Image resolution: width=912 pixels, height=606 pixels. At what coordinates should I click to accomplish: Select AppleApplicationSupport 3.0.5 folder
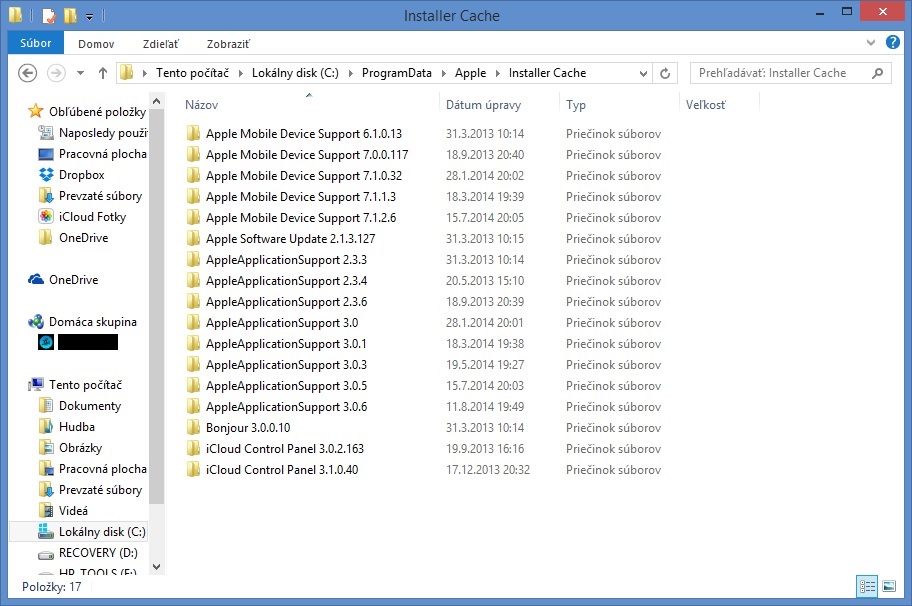[286, 386]
